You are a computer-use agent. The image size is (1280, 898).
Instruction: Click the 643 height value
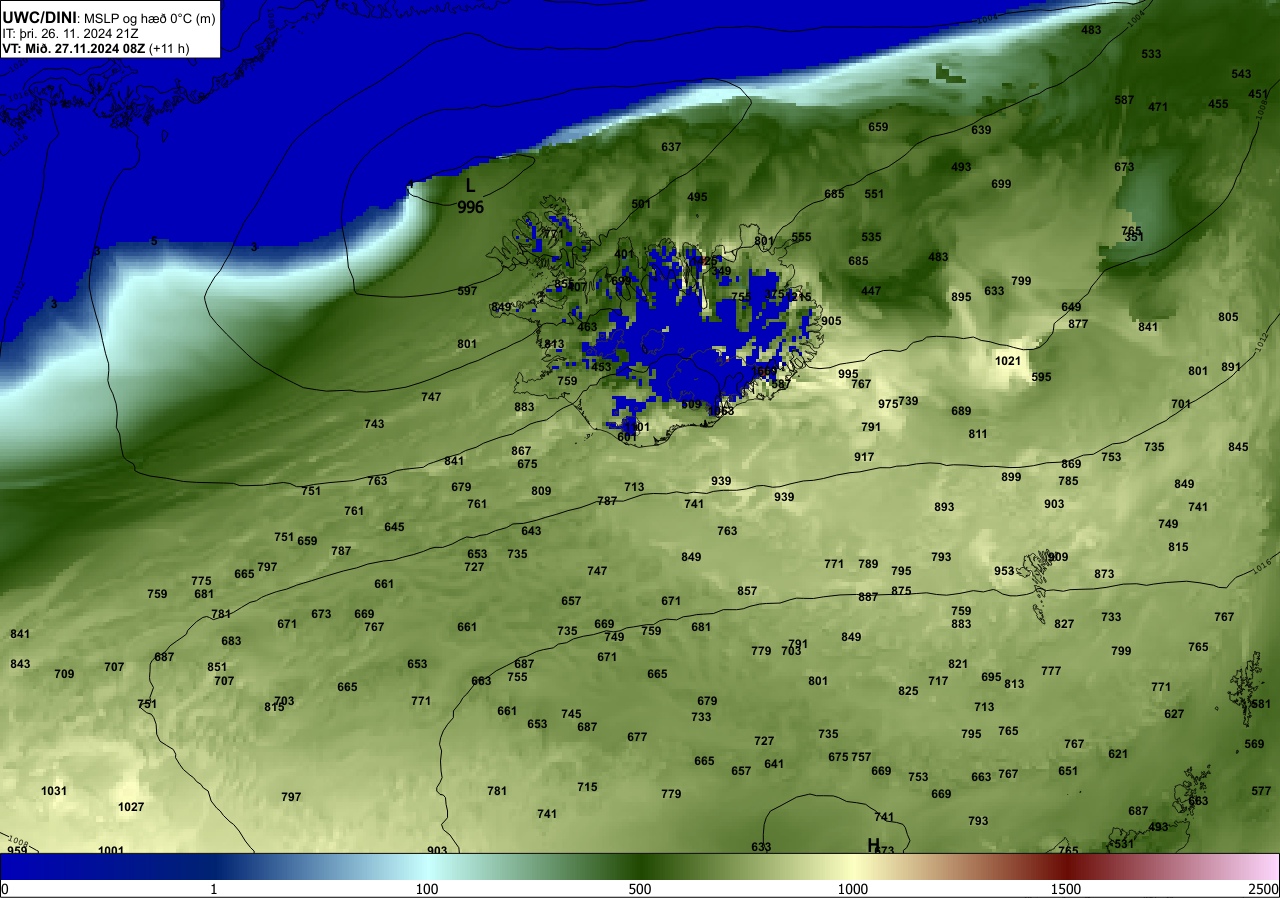pyautogui.click(x=531, y=531)
